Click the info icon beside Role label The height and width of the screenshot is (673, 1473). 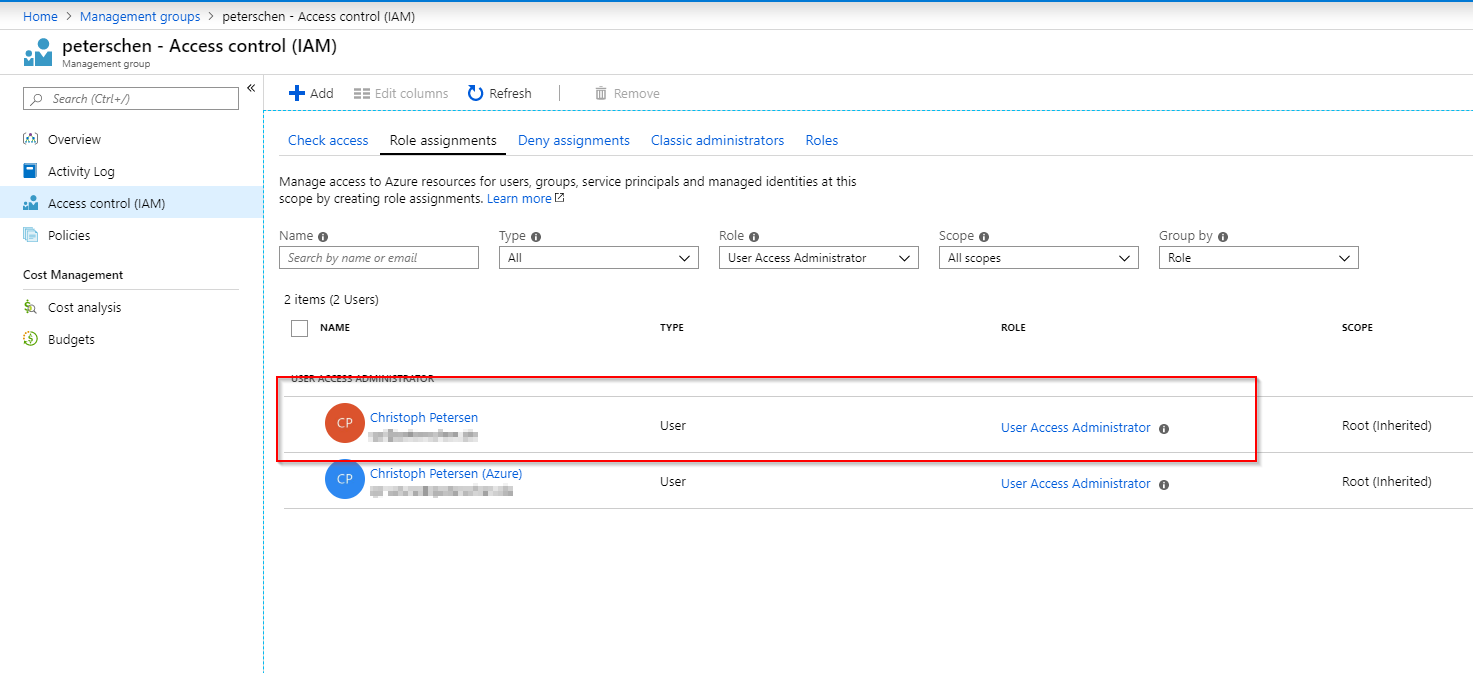(x=754, y=237)
